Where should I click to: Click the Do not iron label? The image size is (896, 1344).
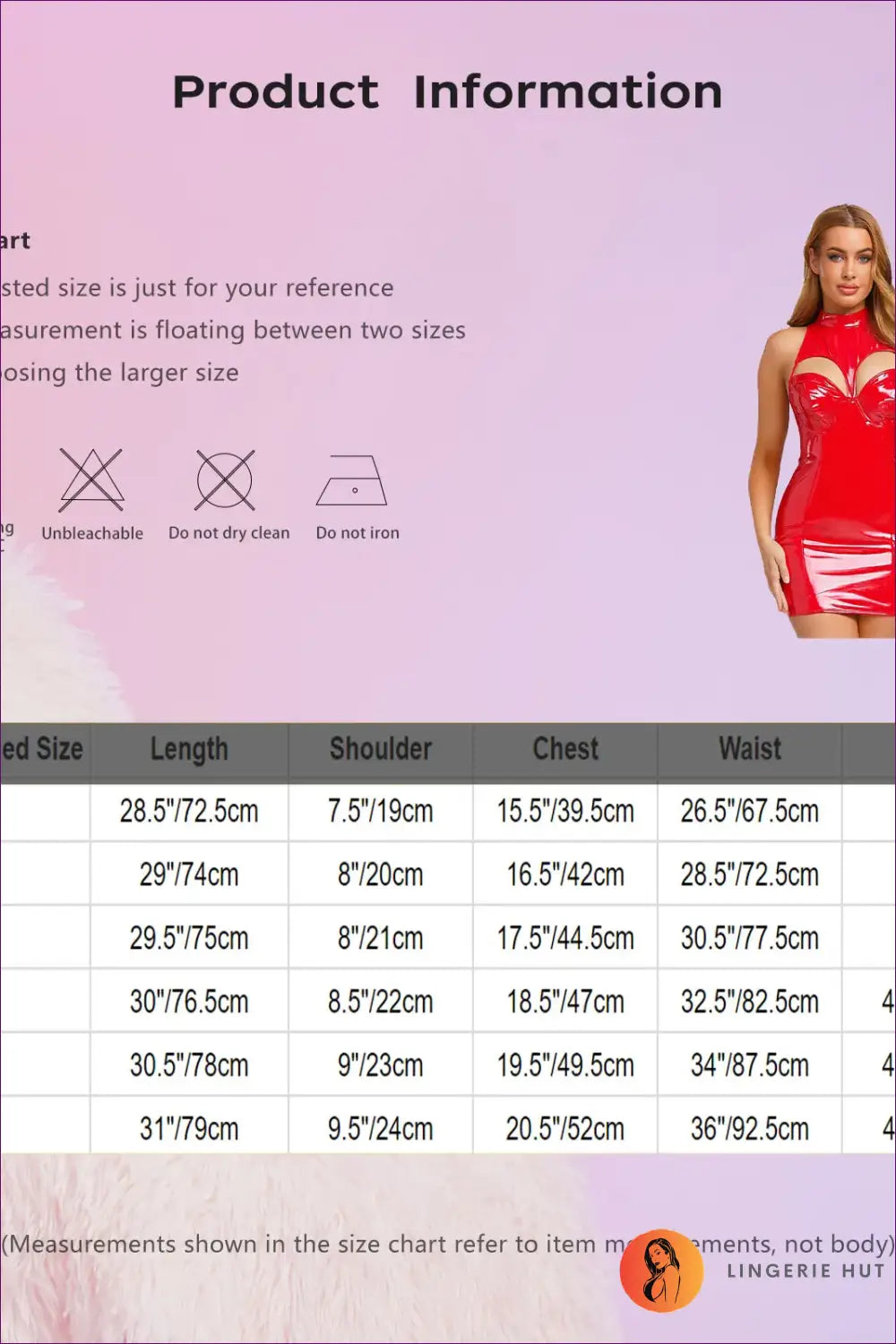pyautogui.click(x=358, y=533)
